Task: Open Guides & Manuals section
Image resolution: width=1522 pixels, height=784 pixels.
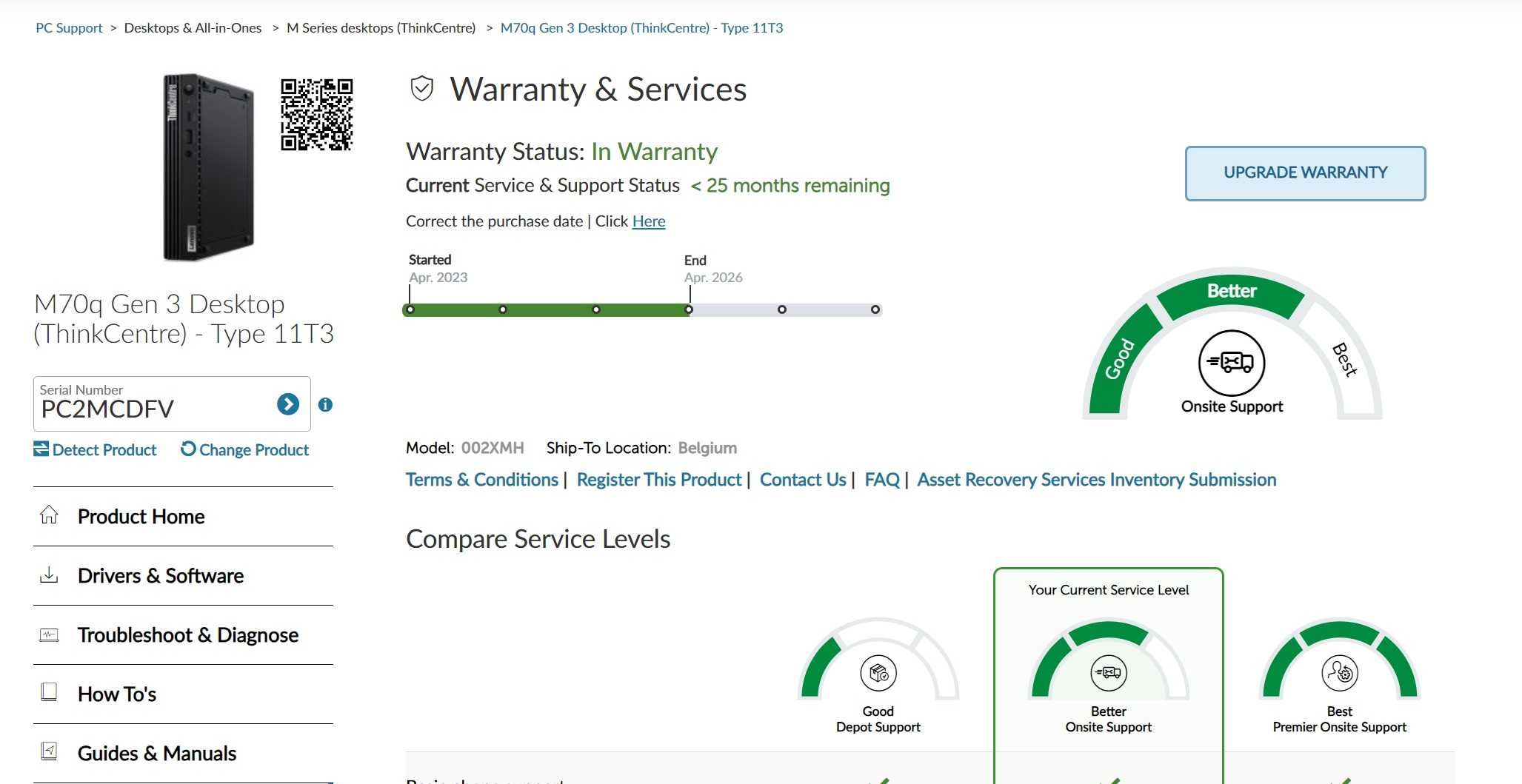Action: click(x=183, y=754)
